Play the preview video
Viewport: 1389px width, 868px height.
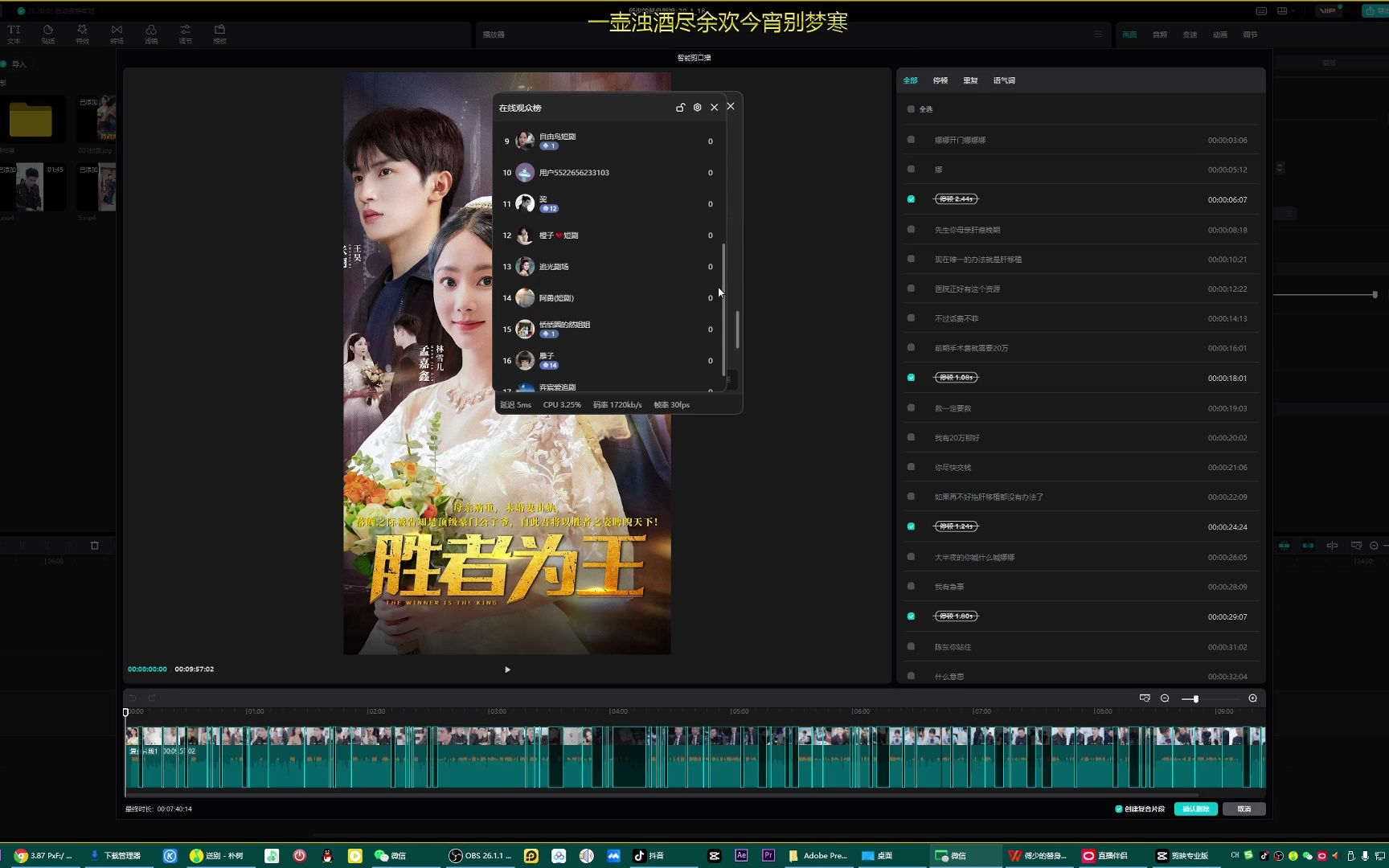click(x=507, y=669)
